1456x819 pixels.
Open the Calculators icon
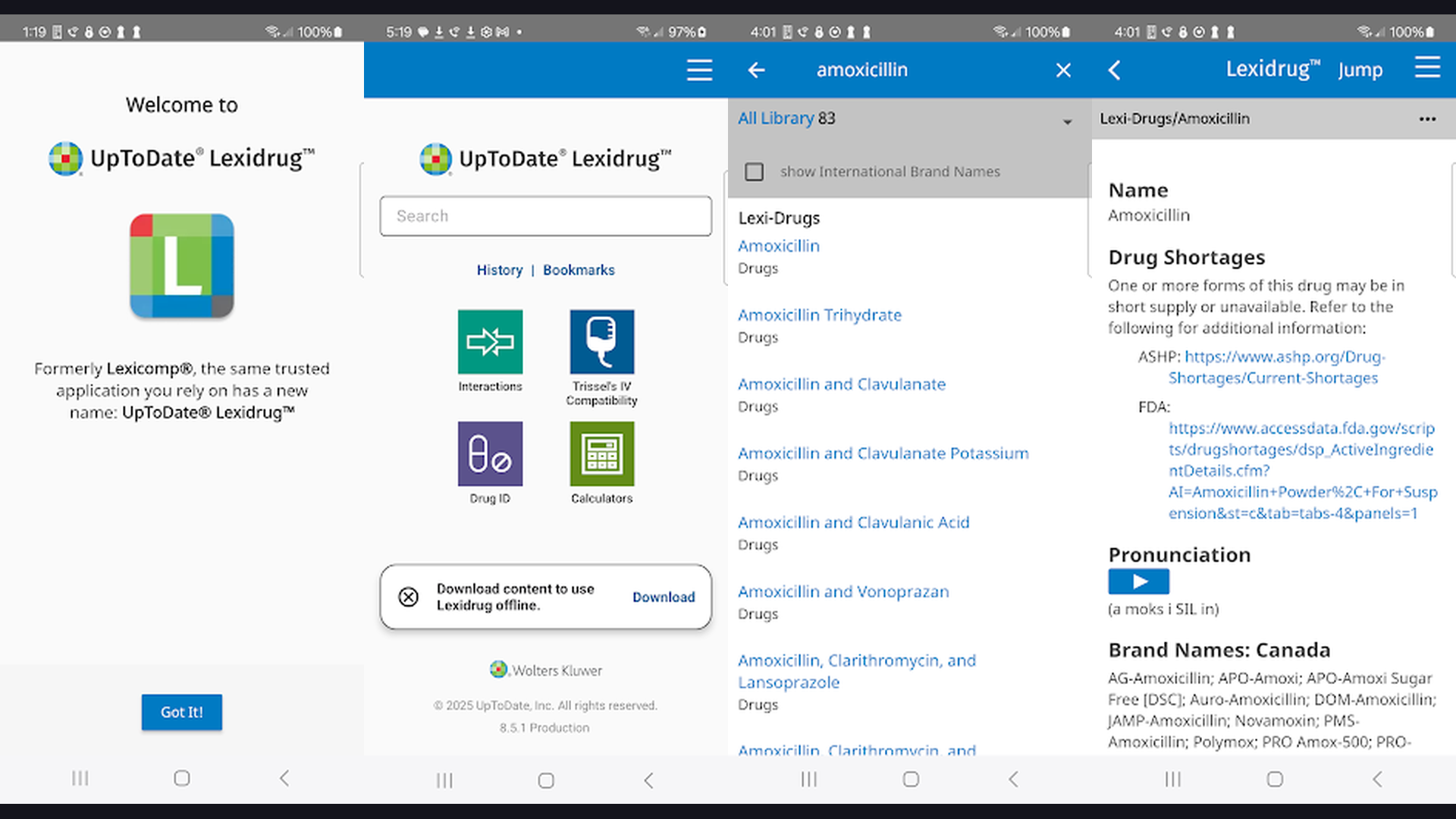(602, 453)
